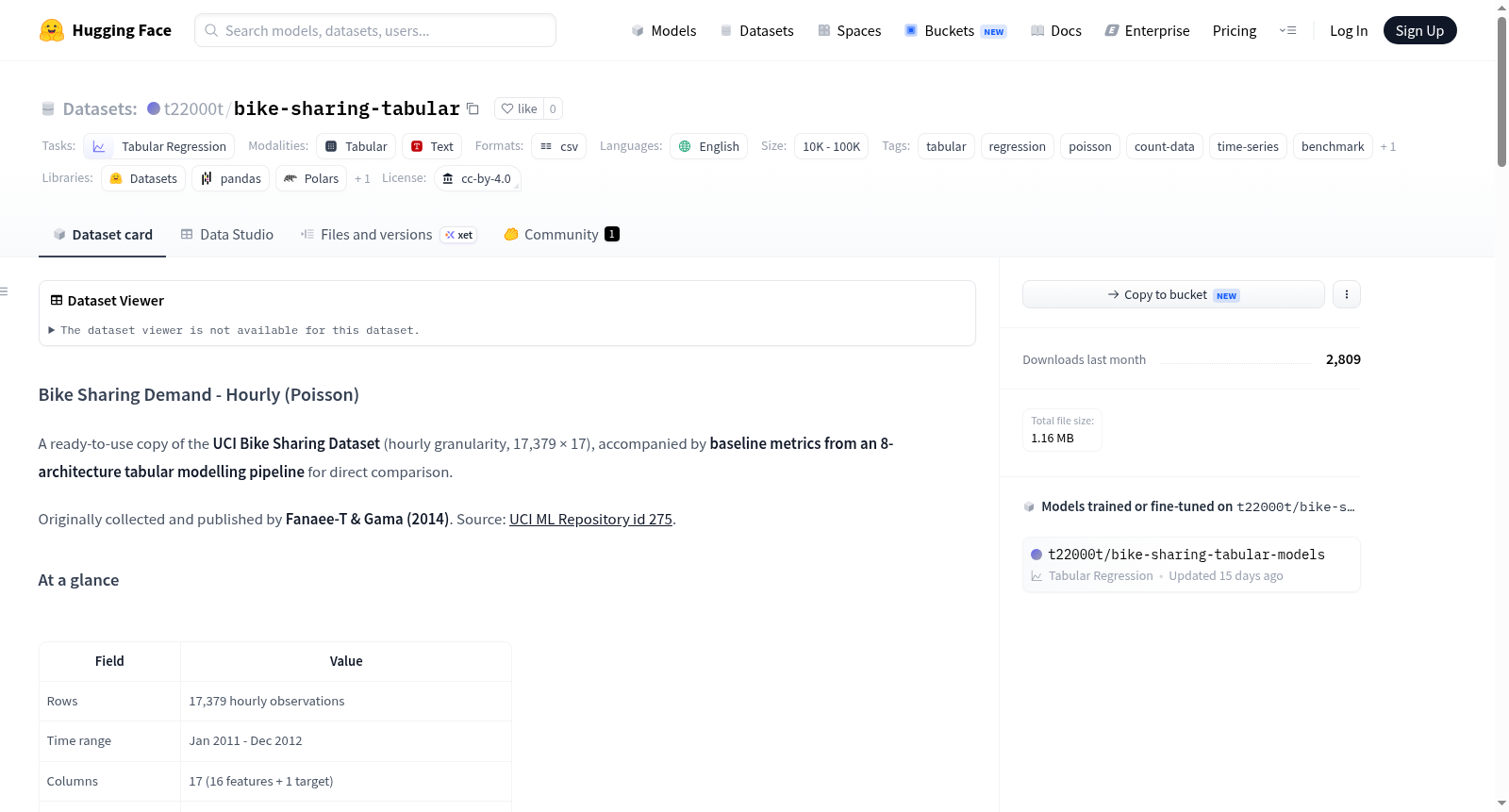Go to Datasets in top navigation
This screenshot has width=1509, height=812.
[756, 30]
